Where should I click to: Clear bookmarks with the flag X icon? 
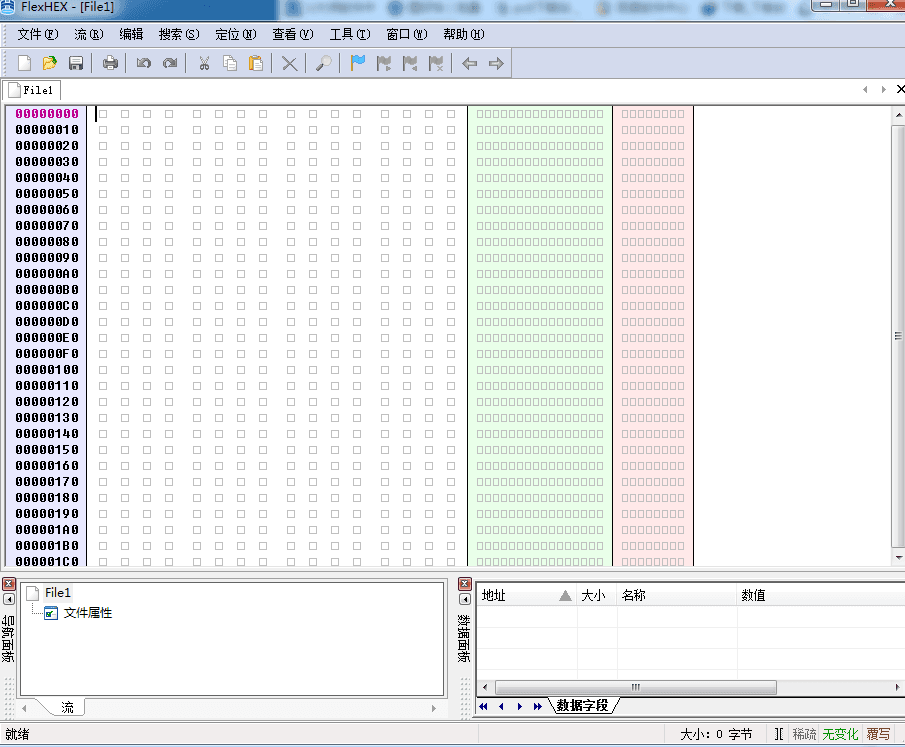click(436, 63)
